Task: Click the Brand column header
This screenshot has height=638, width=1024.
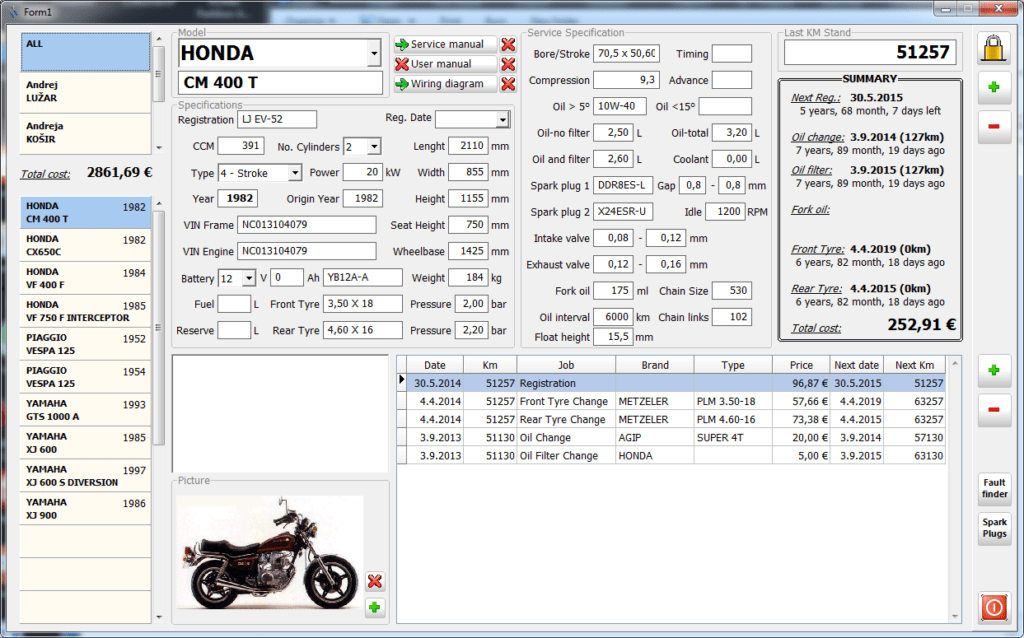Action: tap(655, 365)
